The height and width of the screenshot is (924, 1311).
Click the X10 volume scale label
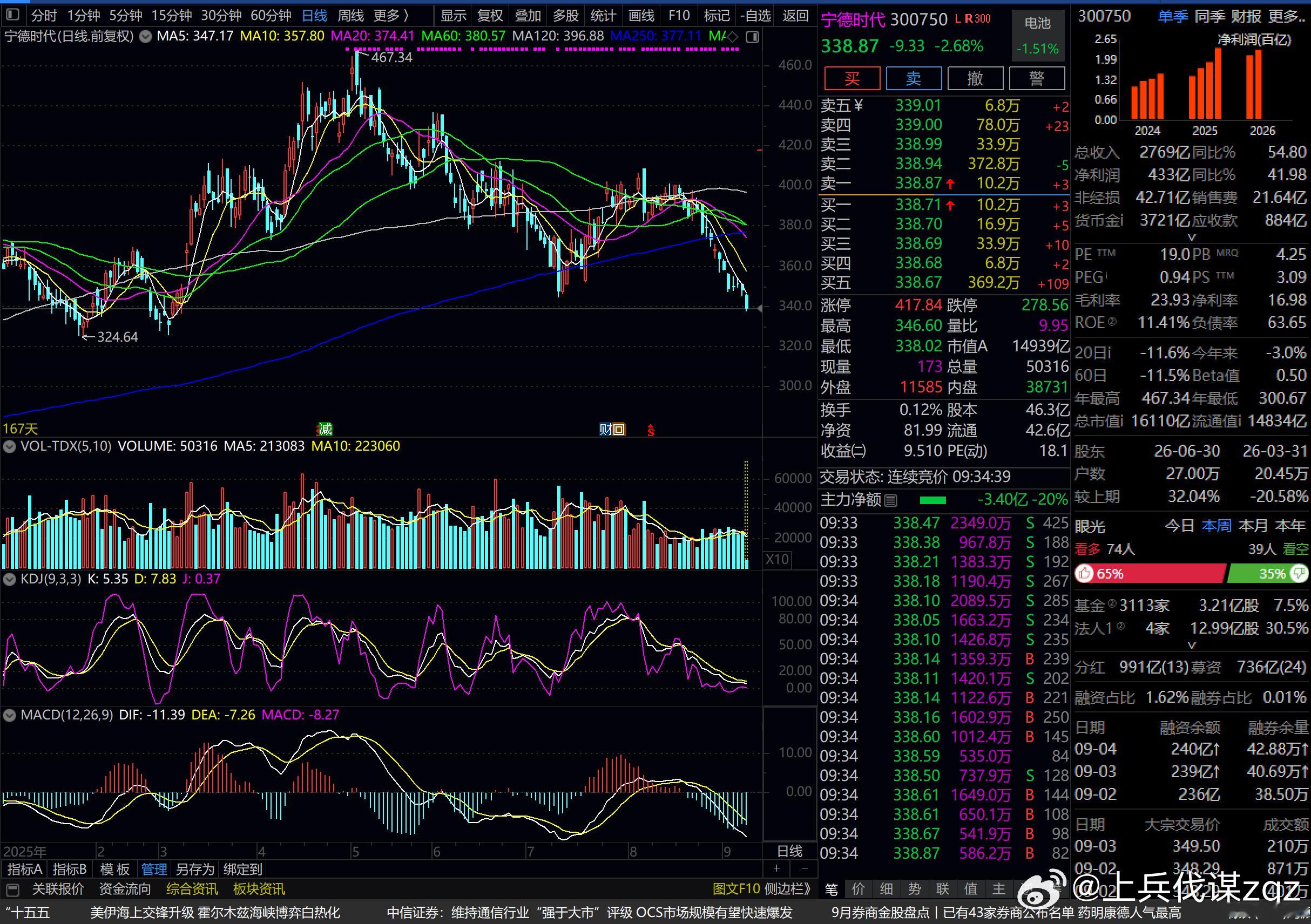(x=777, y=559)
